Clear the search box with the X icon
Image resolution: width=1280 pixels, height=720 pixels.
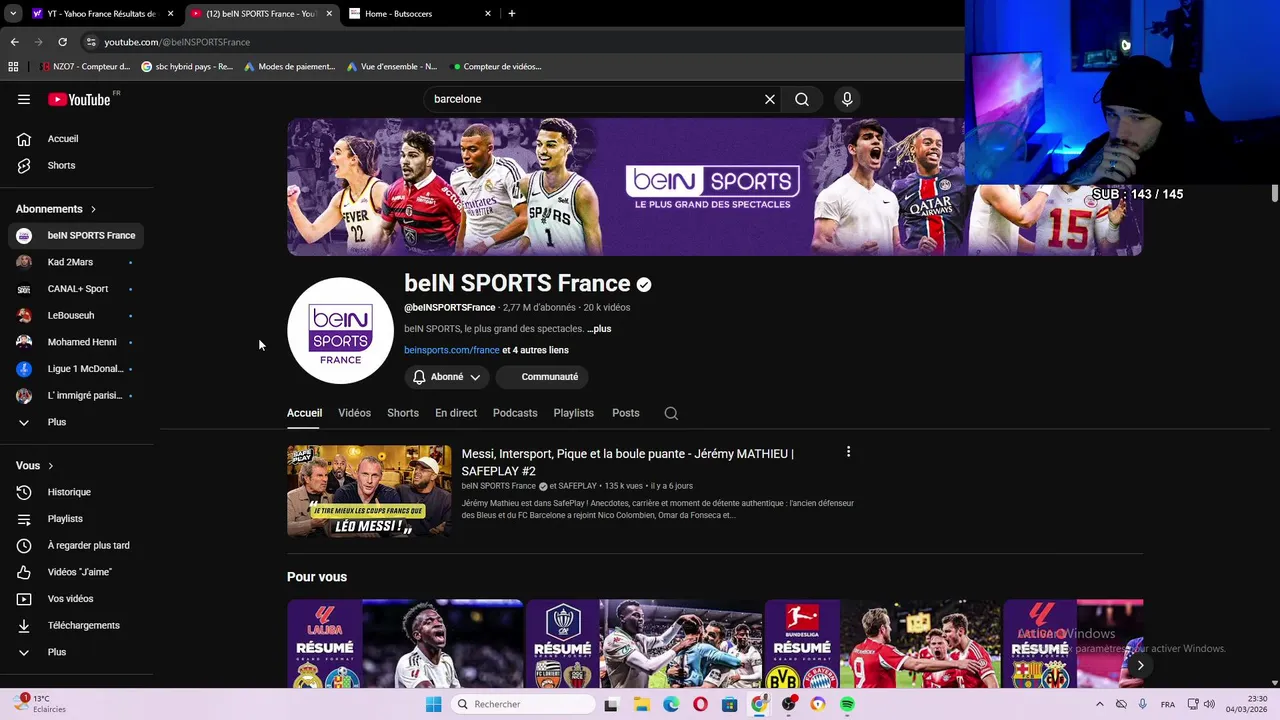click(770, 99)
